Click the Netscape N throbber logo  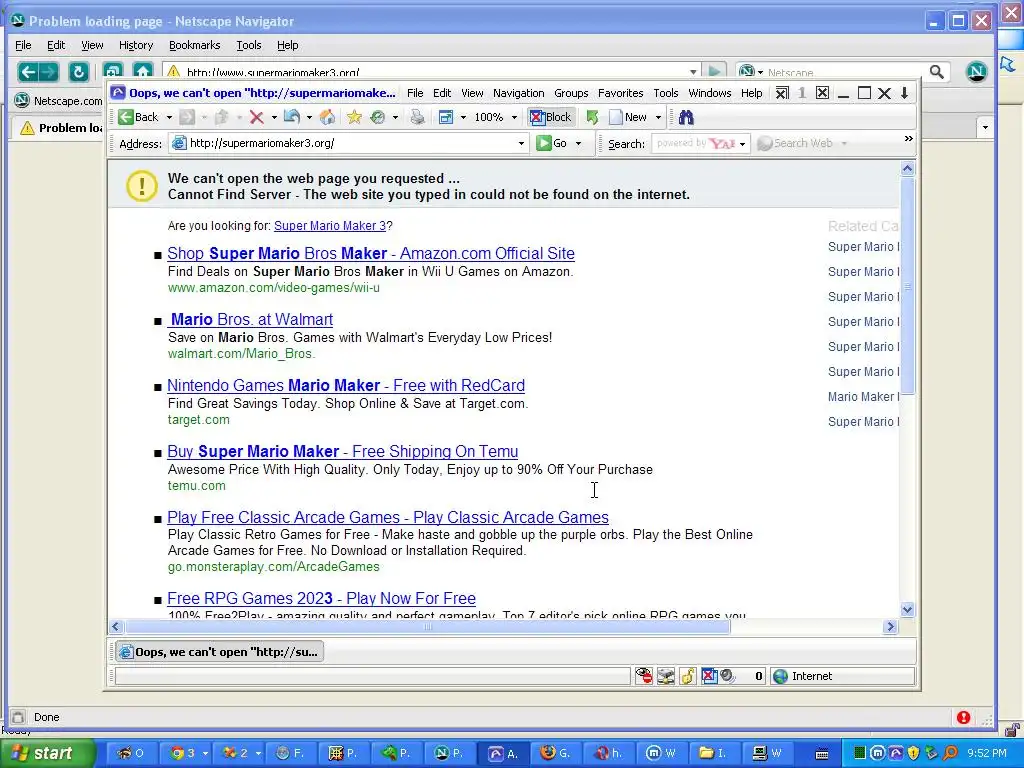pyautogui.click(x=976, y=71)
